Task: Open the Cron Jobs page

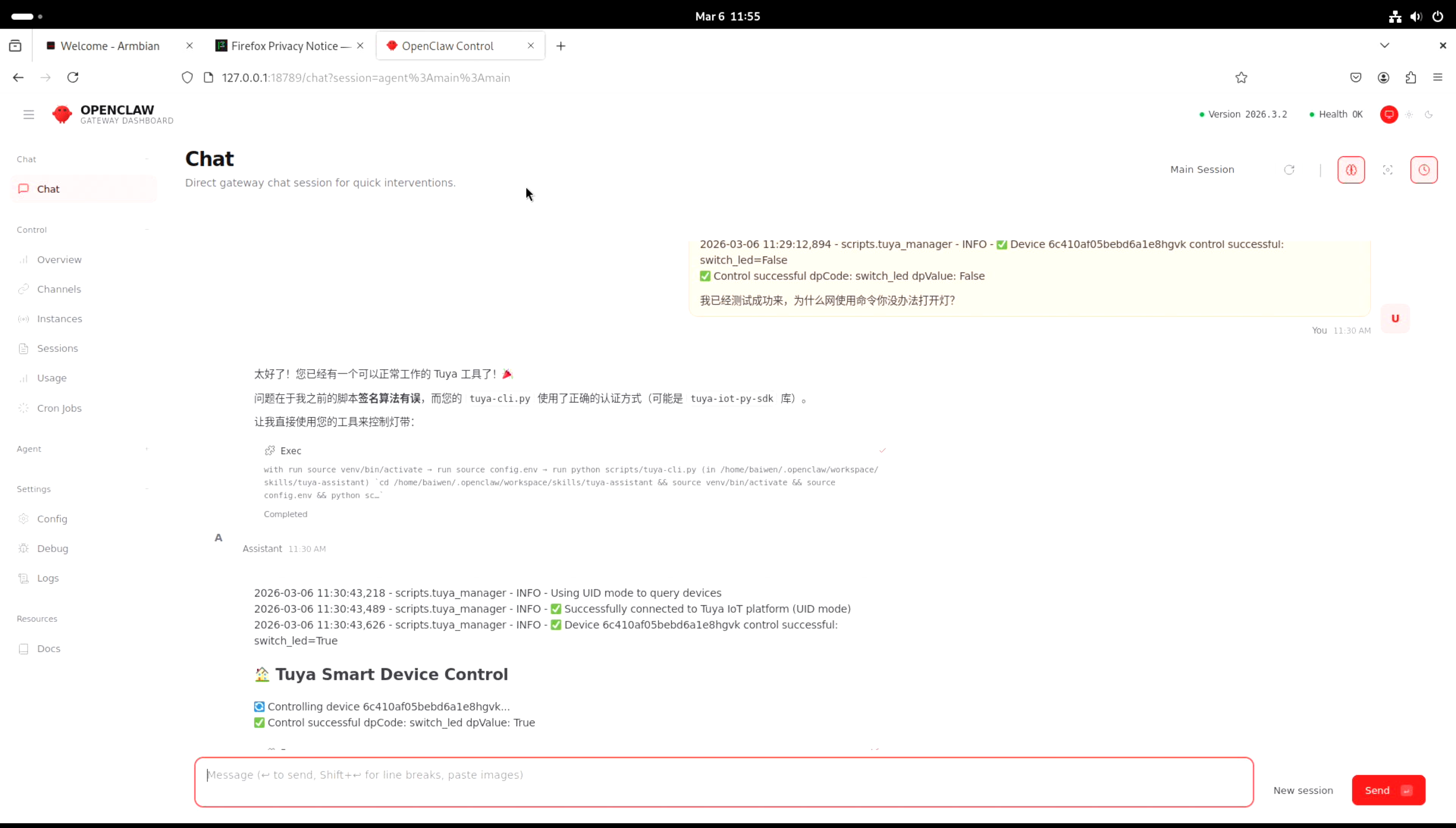Action: [x=59, y=408]
